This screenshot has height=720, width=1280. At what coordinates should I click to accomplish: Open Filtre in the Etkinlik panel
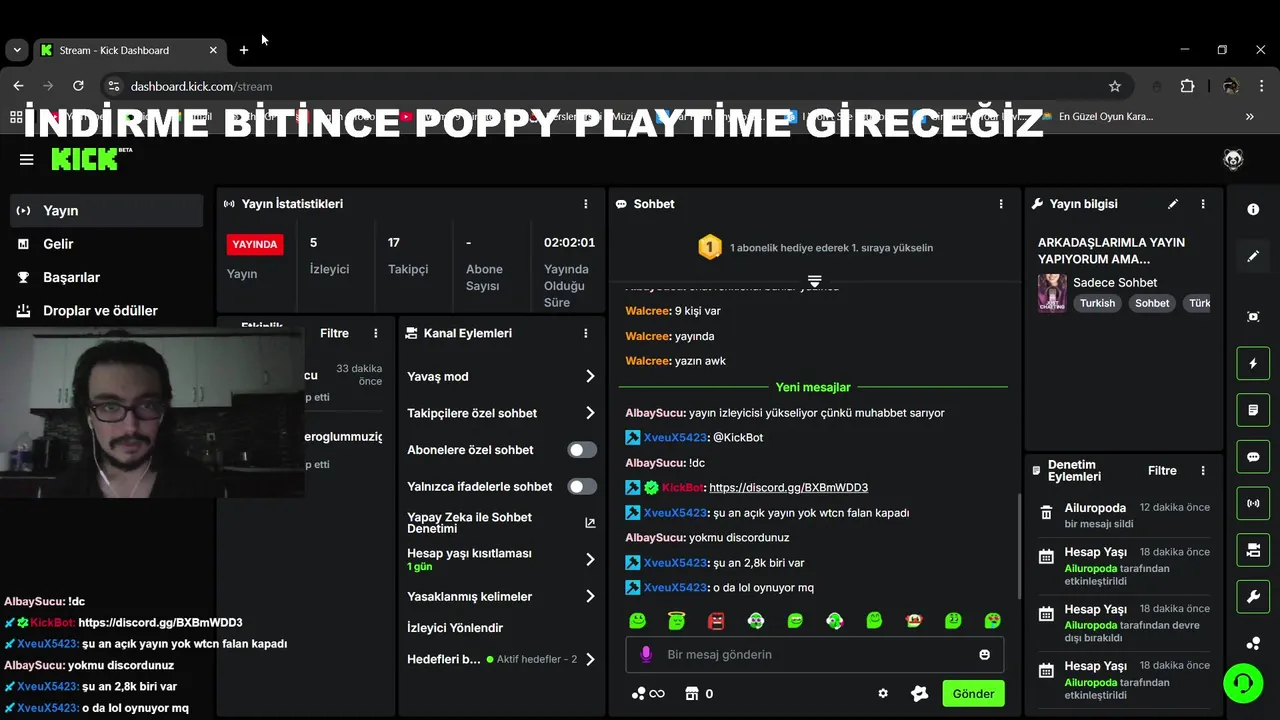coord(334,334)
